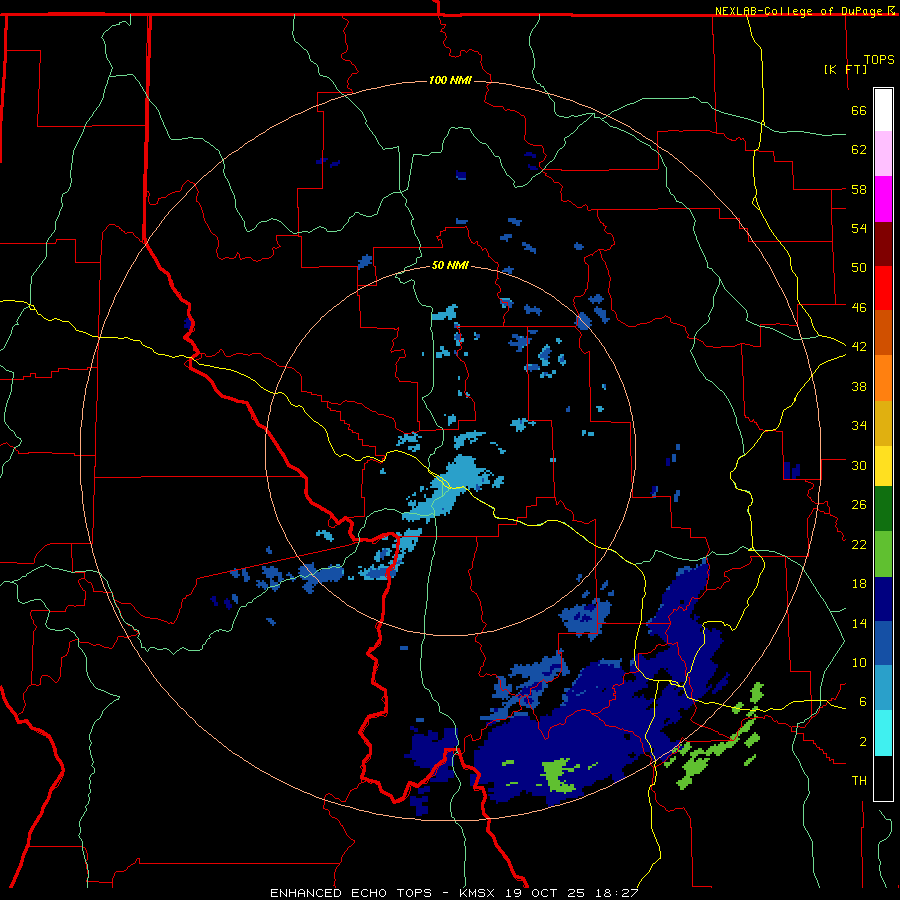Click the "26" legend value

tap(859, 505)
